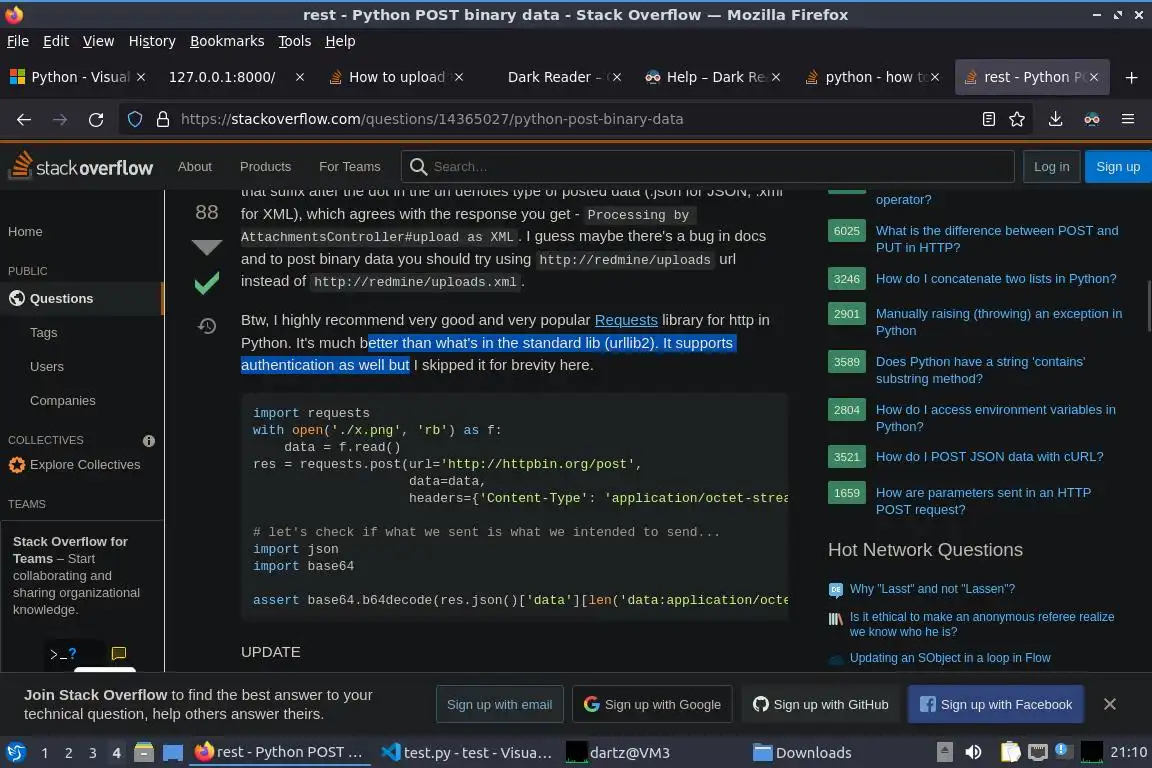Close the 127.0.0.1:8000 tab
This screenshot has width=1152, height=768.
[x=300, y=77]
